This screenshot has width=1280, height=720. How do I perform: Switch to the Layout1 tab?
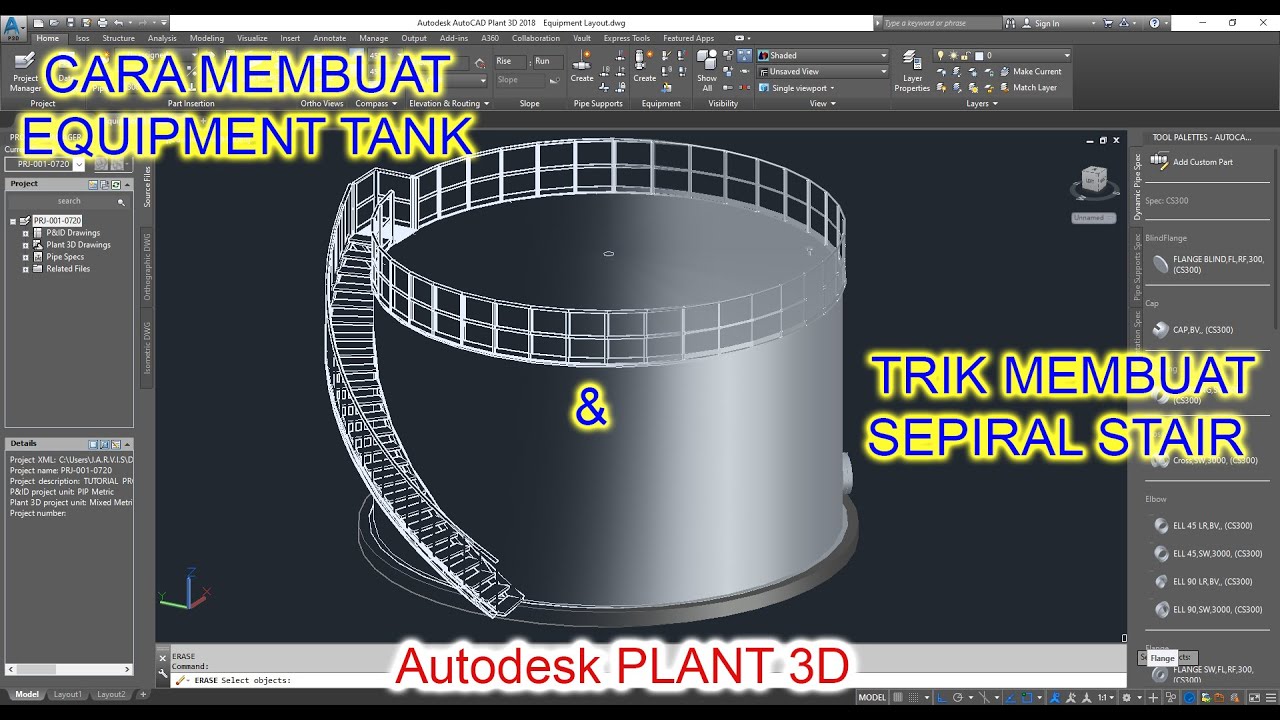(67, 694)
